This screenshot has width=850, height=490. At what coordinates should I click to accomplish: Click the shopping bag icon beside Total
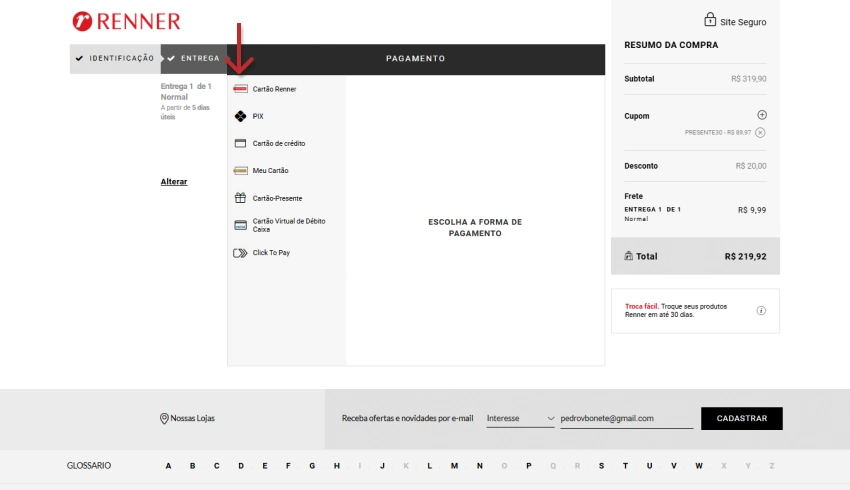click(x=628, y=256)
